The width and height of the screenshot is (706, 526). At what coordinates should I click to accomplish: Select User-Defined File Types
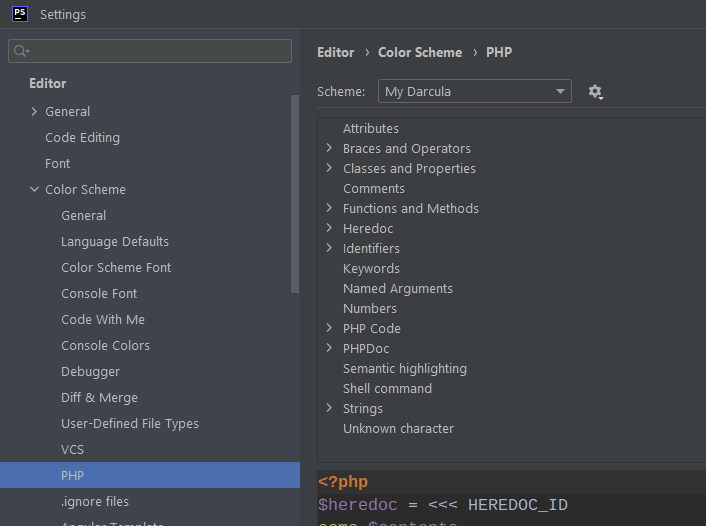(130, 424)
